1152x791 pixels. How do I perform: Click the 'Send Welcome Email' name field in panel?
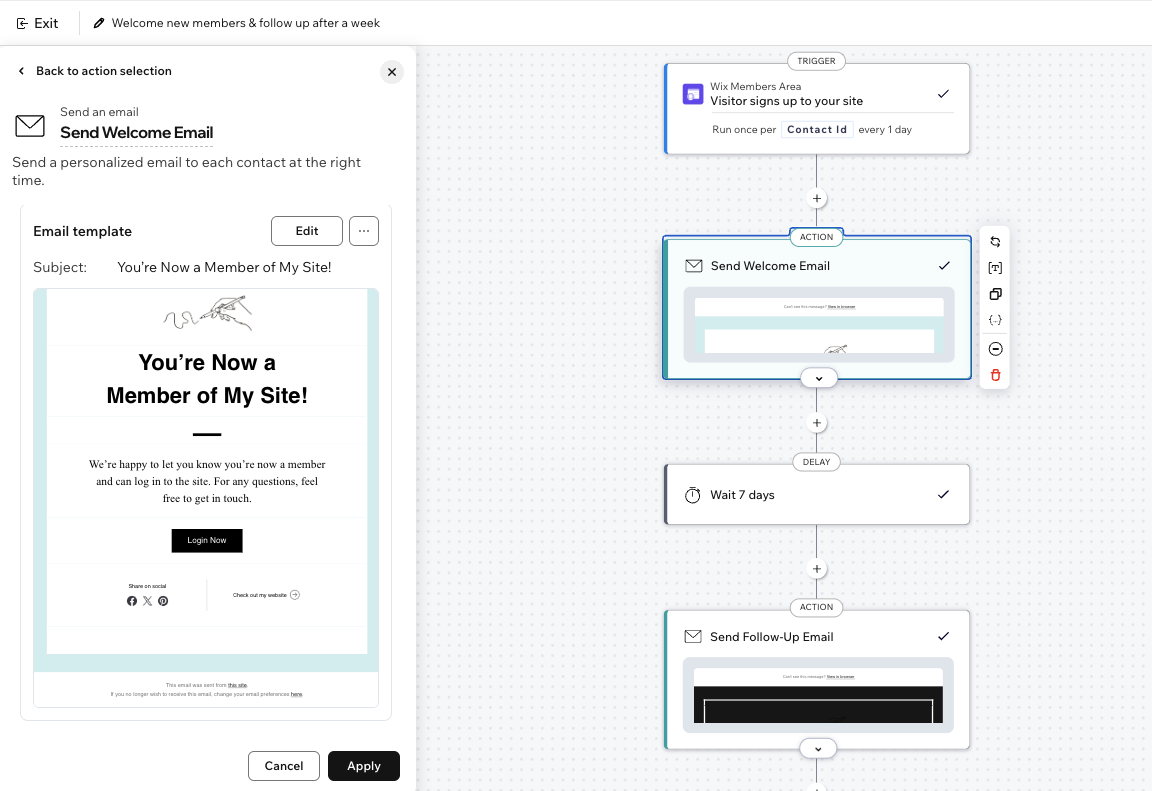click(x=137, y=133)
